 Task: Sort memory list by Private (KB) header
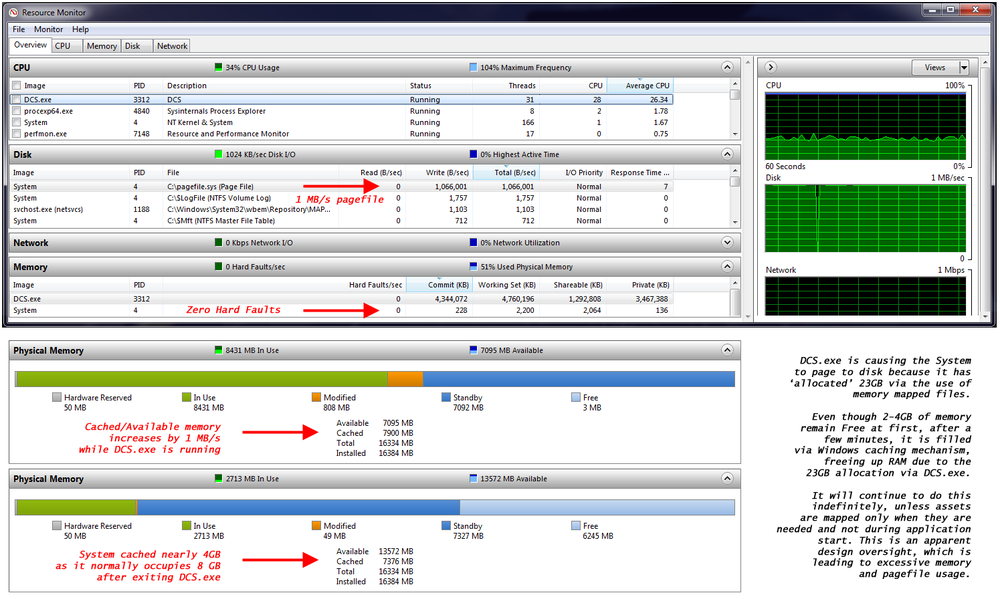[x=640, y=285]
